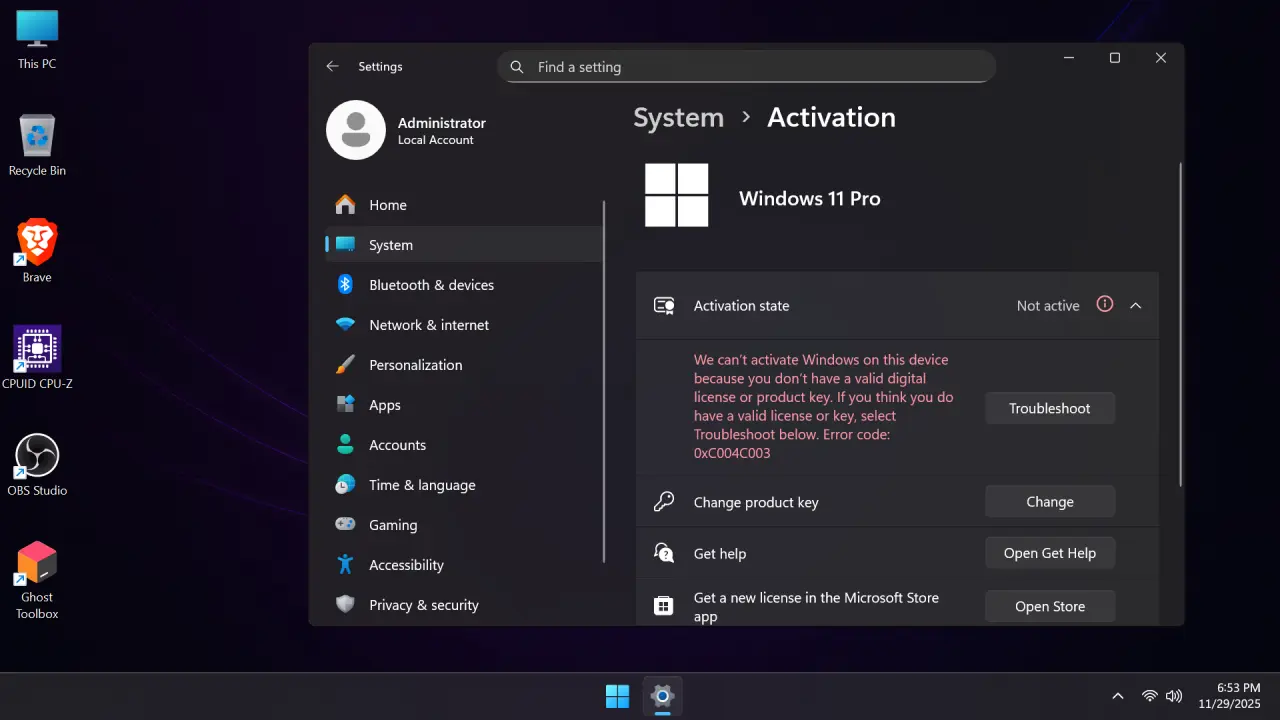Open Network & internet settings
This screenshot has height=720, width=1280.
click(464, 325)
